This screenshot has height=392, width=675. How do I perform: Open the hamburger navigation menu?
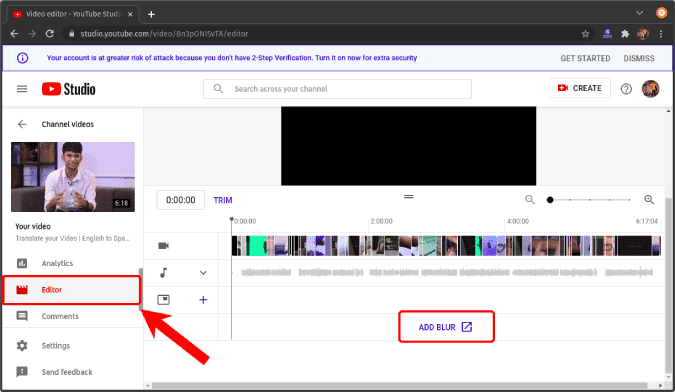click(x=22, y=89)
